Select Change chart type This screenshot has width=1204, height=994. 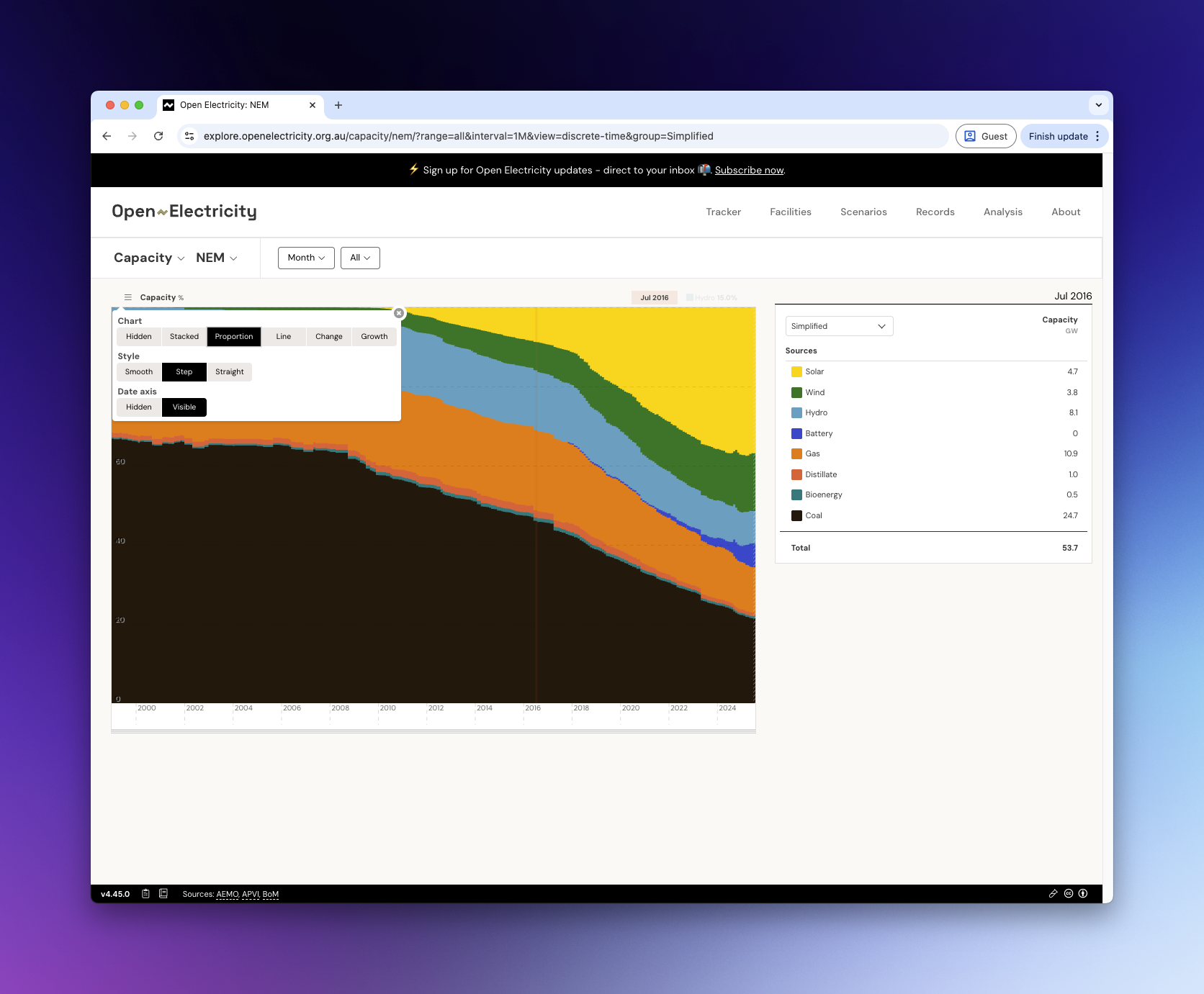point(329,337)
